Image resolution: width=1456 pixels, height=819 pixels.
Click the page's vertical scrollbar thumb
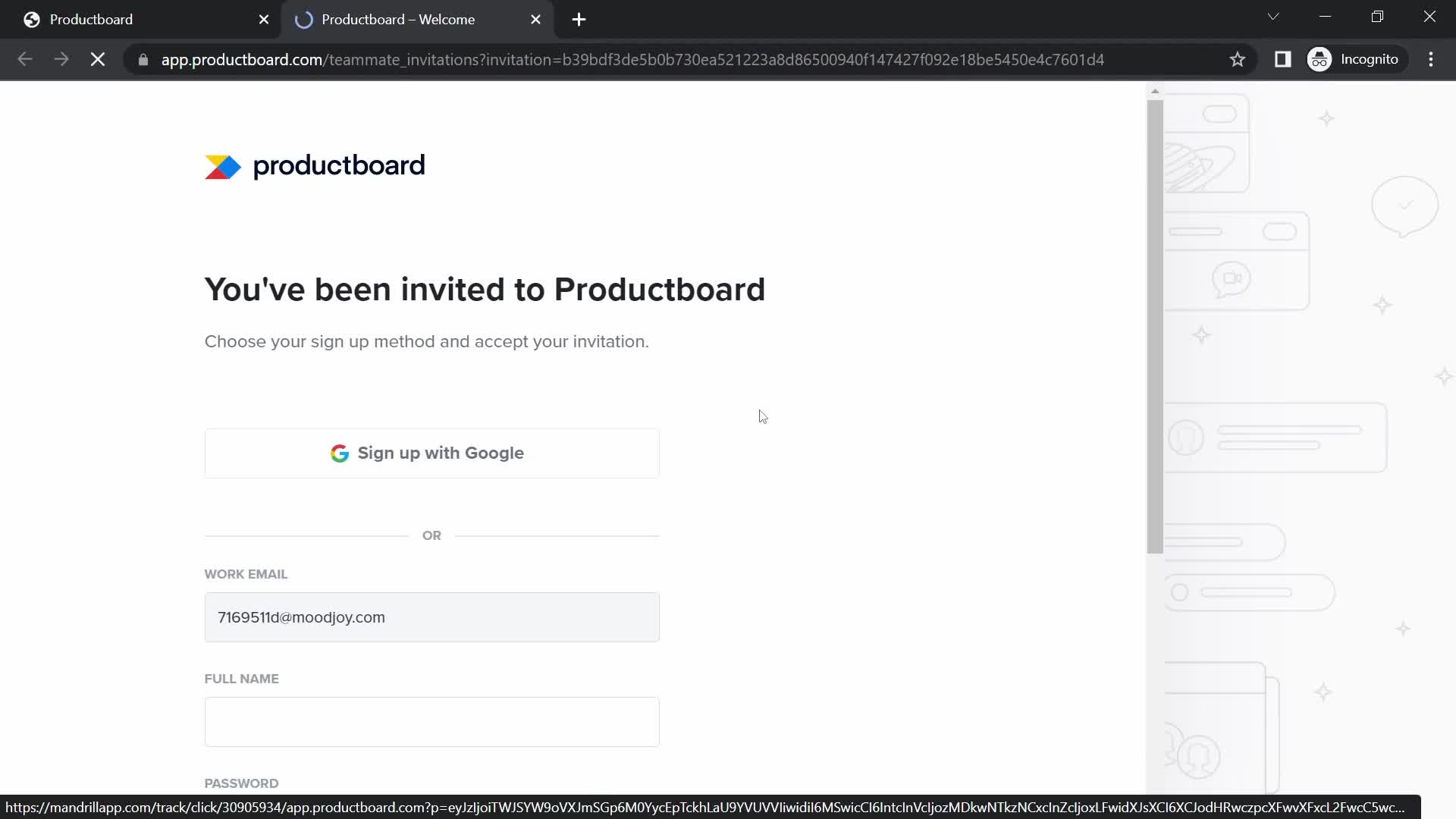(x=1155, y=326)
